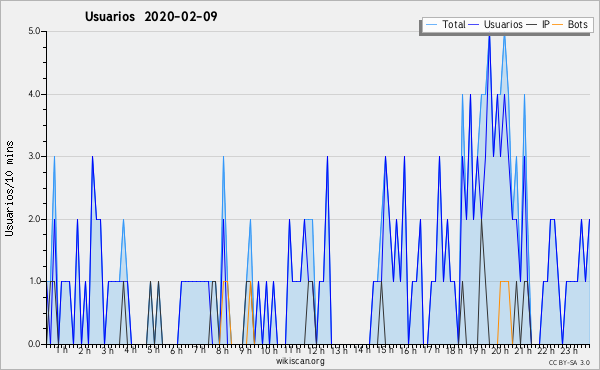Screen dimensions: 600x370
Task: Click the wikiscan.org source text
Action: (x=300, y=361)
